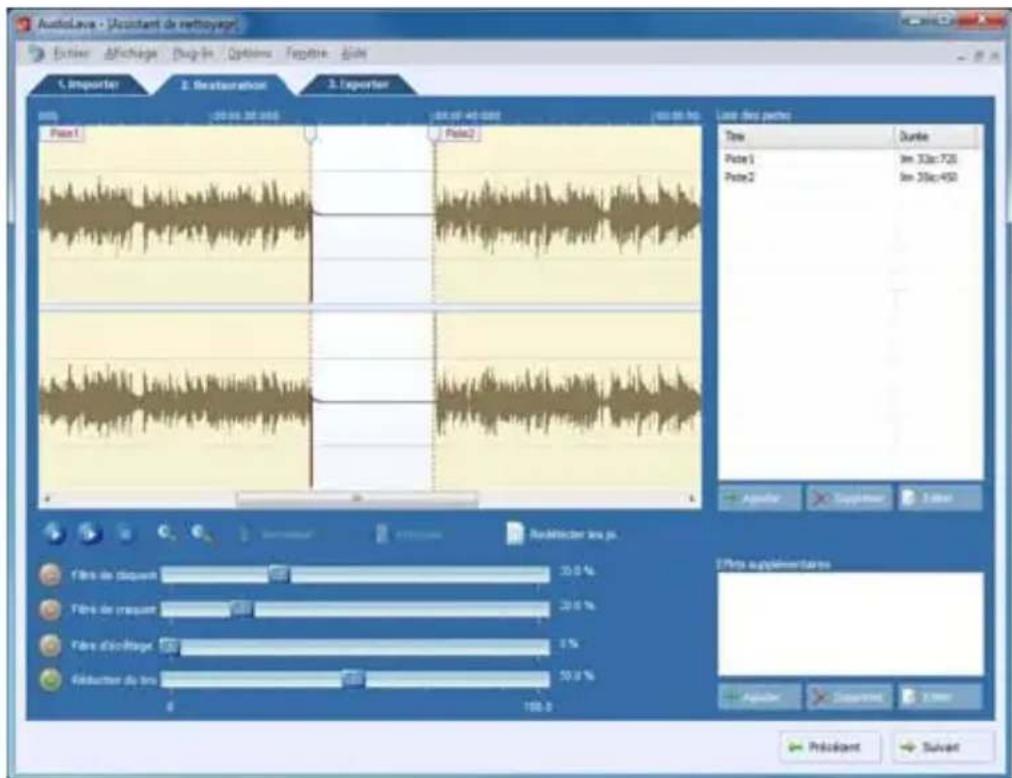The width and height of the screenshot is (1012, 778).
Task: Click the Piste1 marker label on waveform
Action: (x=63, y=134)
